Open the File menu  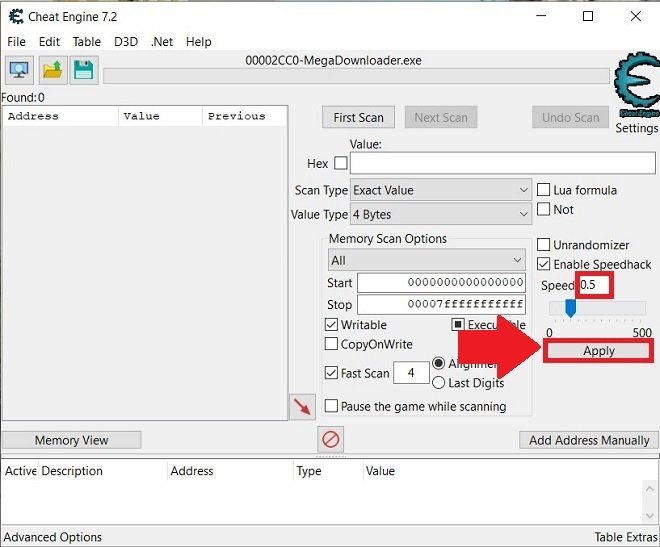pyautogui.click(x=16, y=42)
